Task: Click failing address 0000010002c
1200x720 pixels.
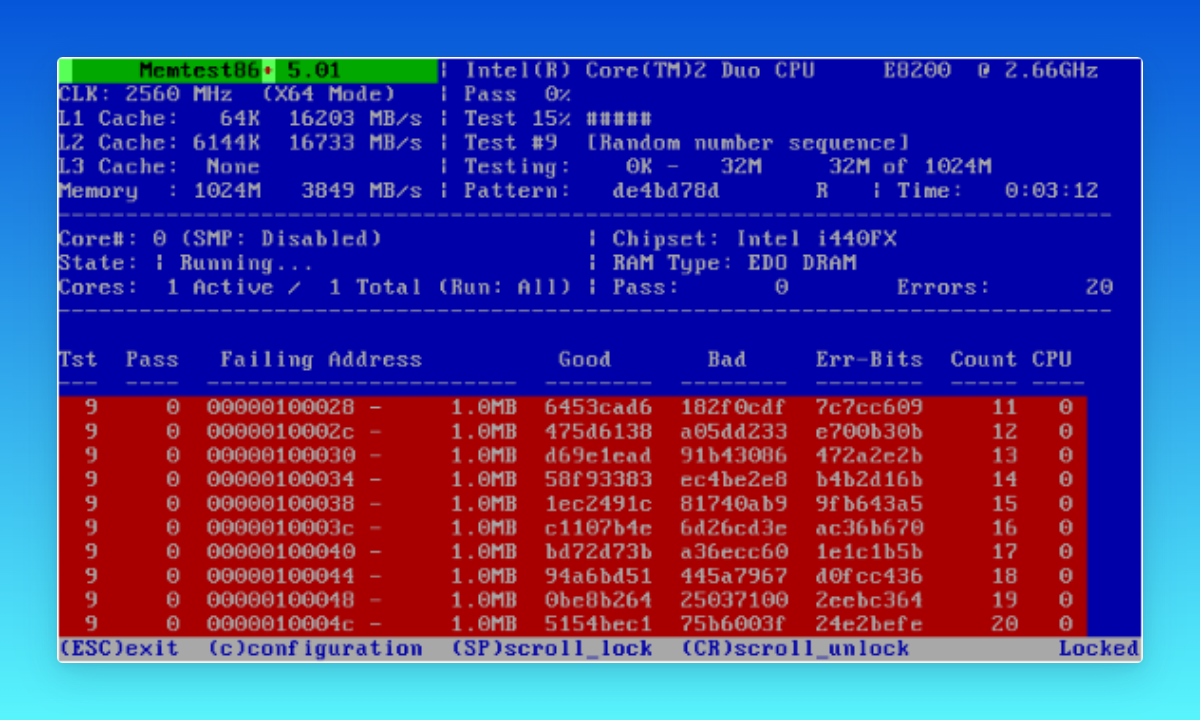Action: 281,431
